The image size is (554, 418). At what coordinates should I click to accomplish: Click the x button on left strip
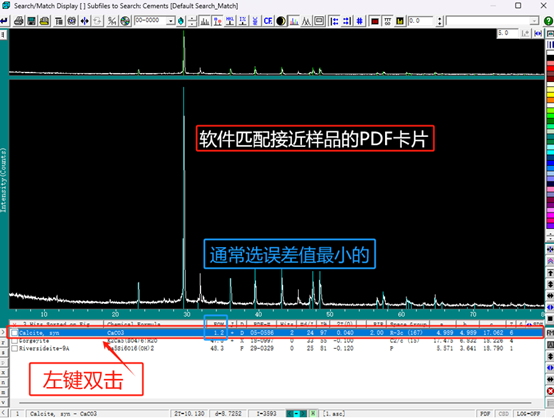click(3, 372)
